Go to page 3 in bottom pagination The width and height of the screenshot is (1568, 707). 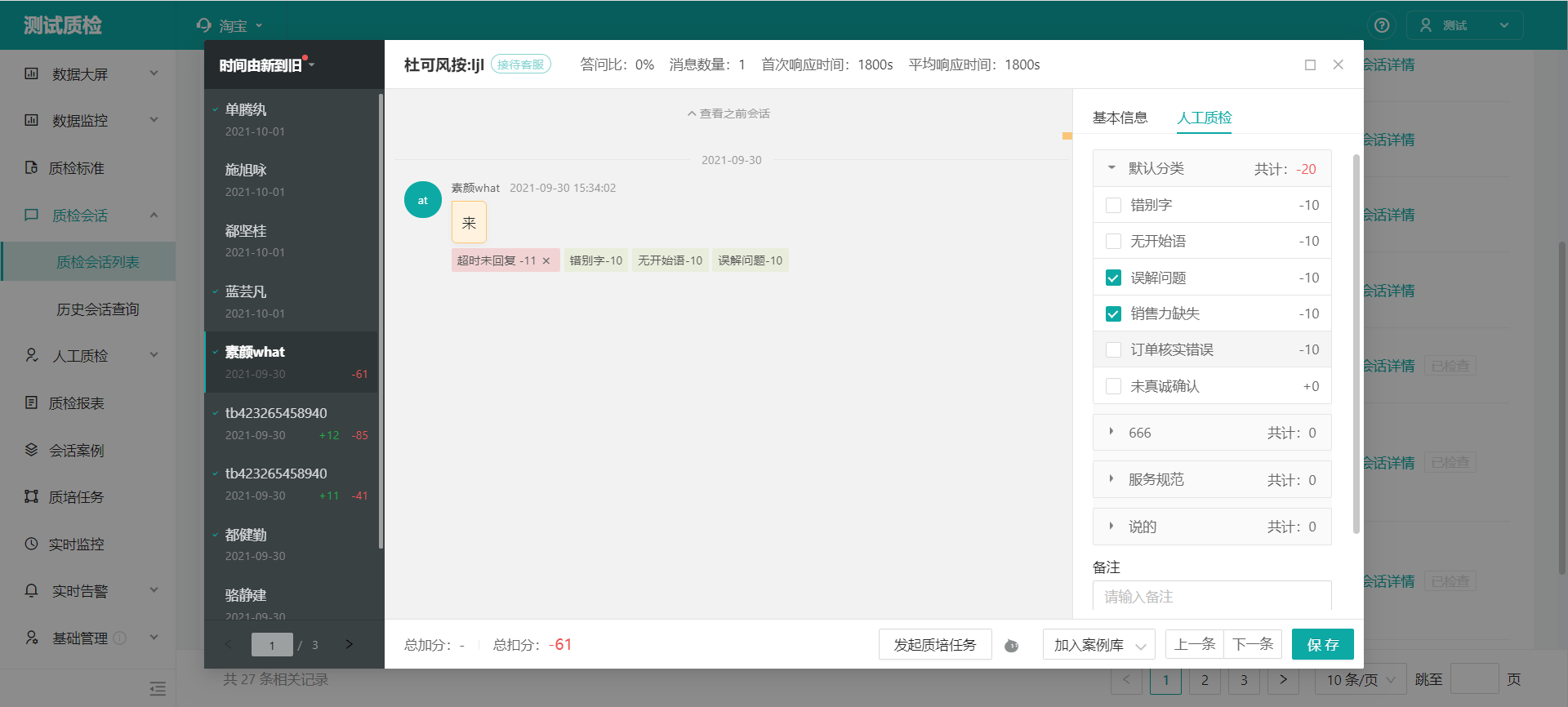point(1244,679)
